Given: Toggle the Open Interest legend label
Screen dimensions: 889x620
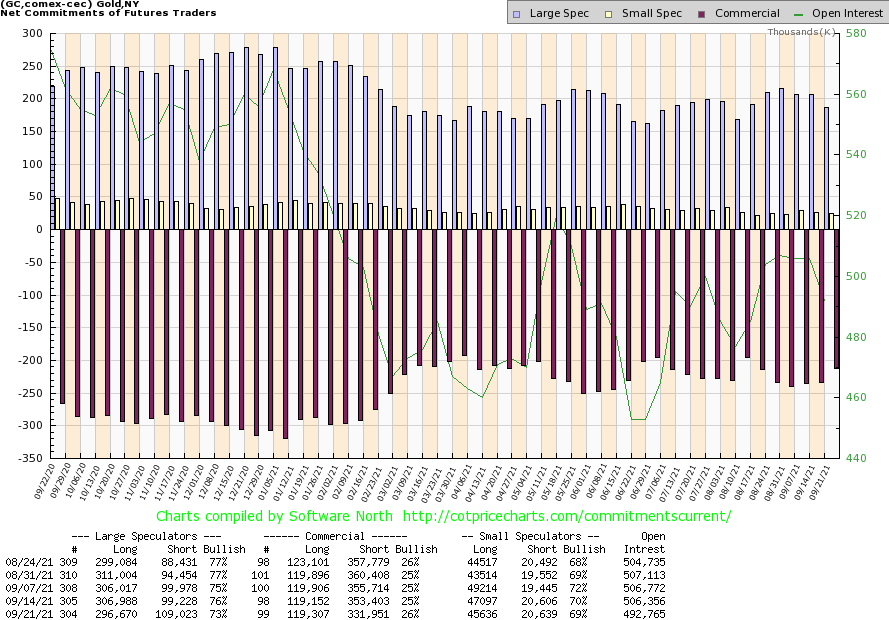Looking at the screenshot, I should click(x=846, y=14).
